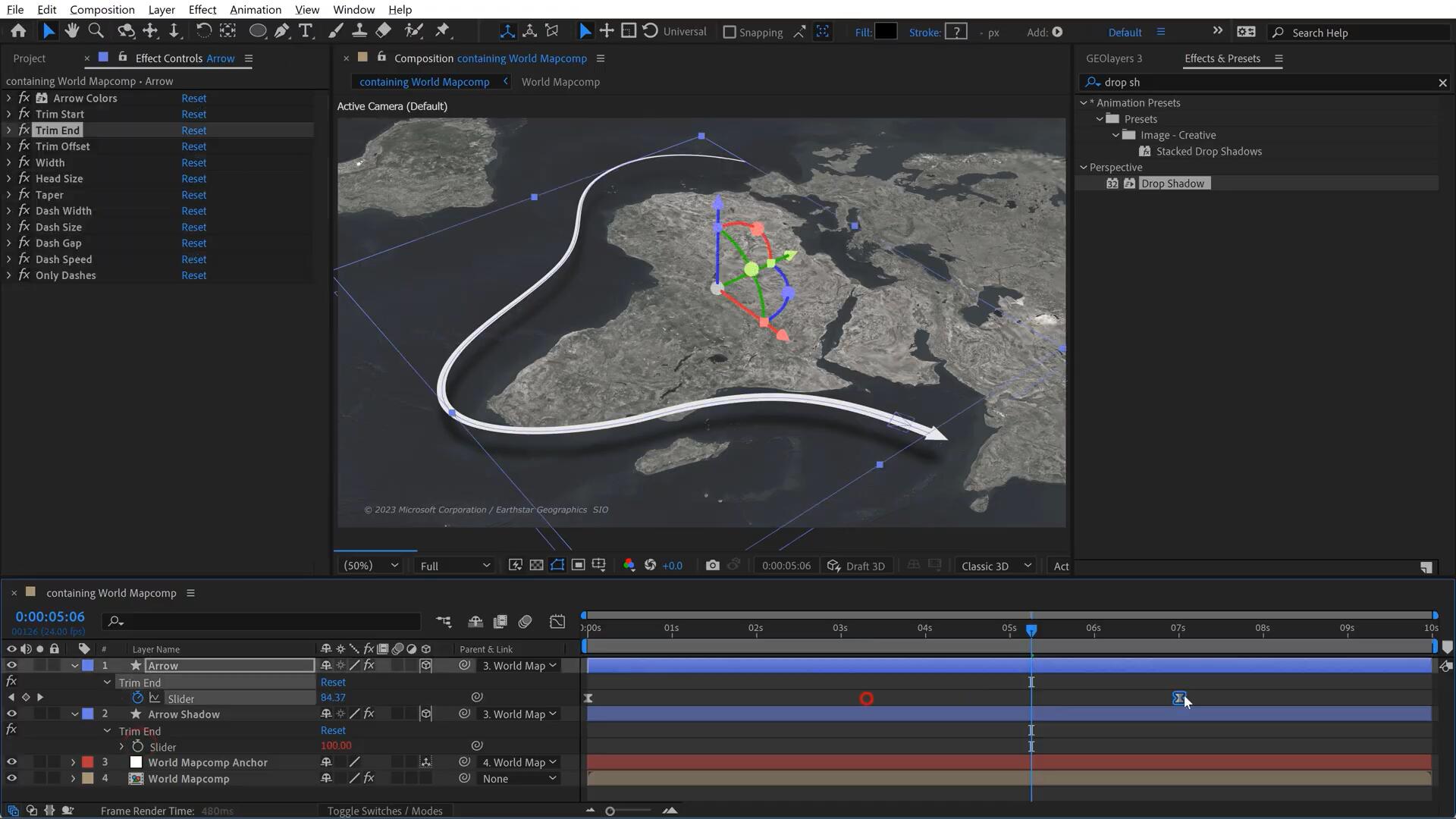Reset the Head Size effect
Screen dimensions: 1456x819
pyautogui.click(x=193, y=179)
